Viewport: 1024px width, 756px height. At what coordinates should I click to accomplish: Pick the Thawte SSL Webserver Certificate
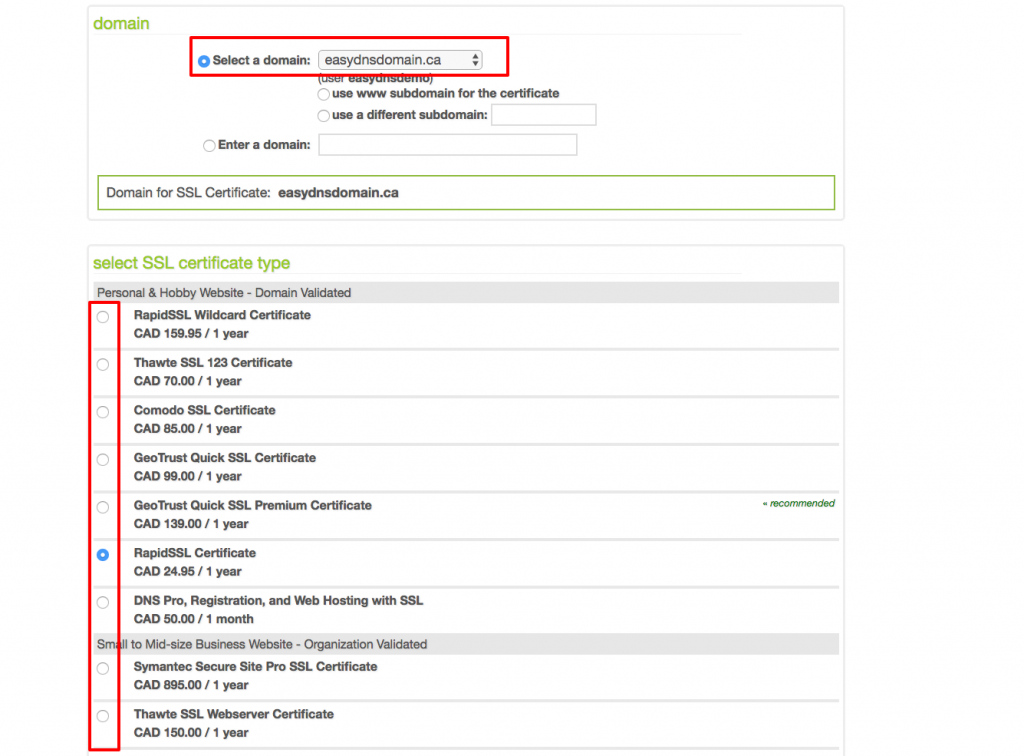[x=103, y=715]
